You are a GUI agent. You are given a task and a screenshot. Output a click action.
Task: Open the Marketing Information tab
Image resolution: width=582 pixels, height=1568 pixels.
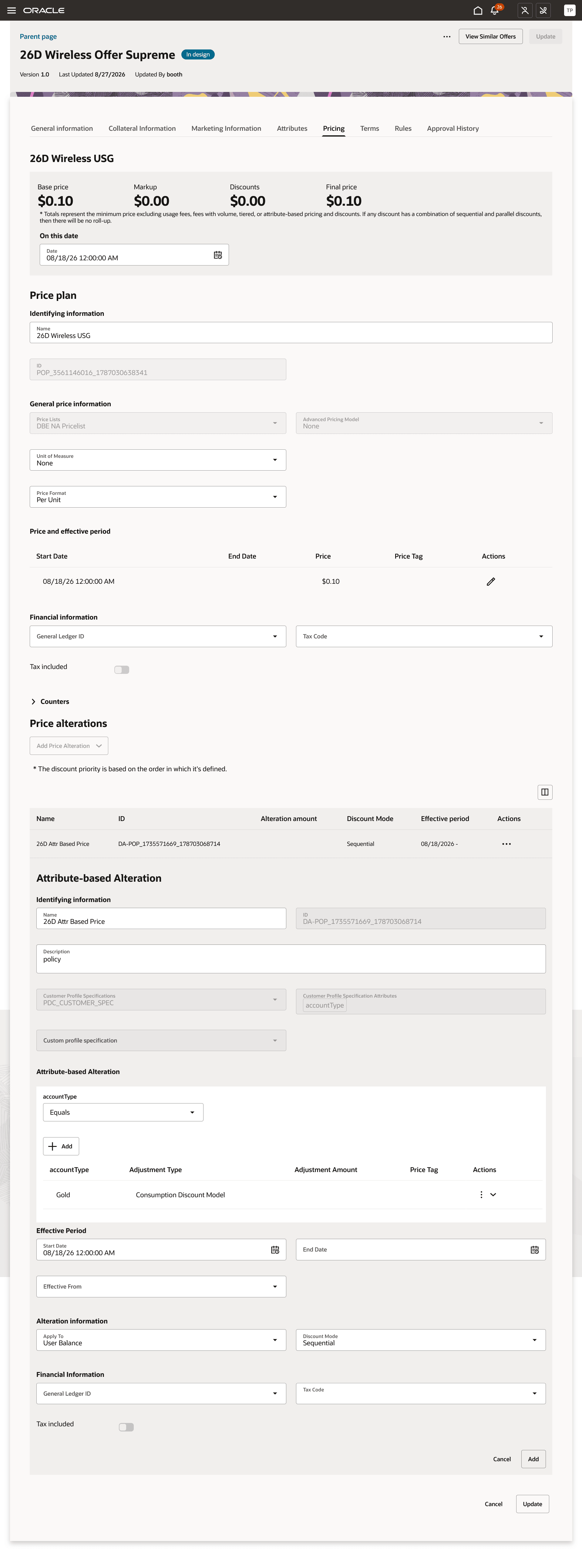click(x=226, y=128)
